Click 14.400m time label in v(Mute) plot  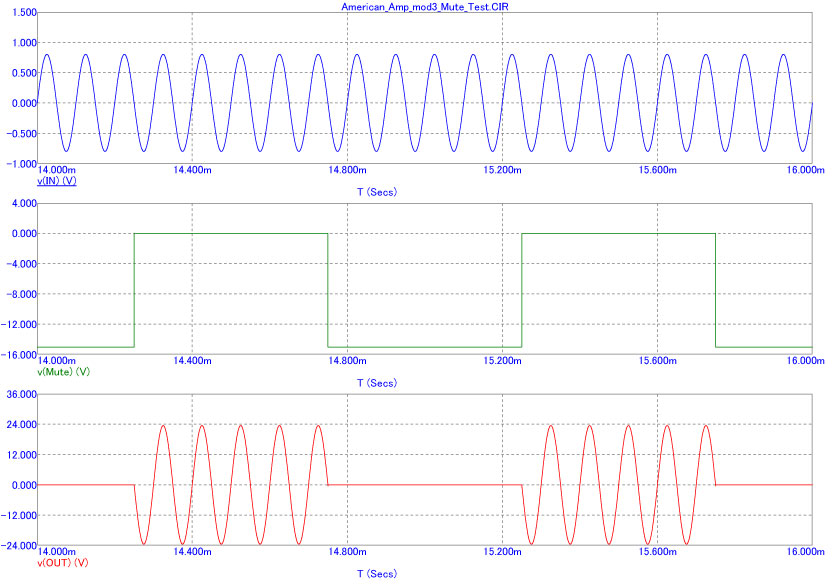192,361
